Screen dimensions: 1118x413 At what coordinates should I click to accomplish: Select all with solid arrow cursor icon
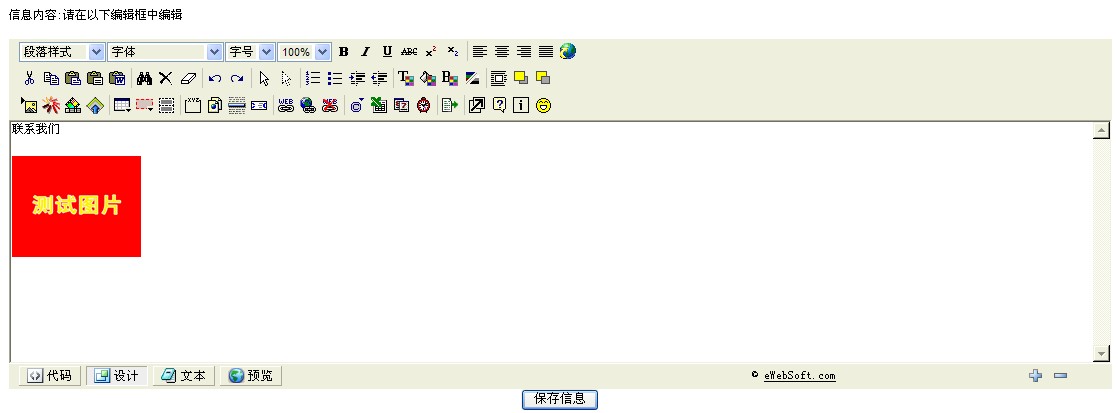264,78
